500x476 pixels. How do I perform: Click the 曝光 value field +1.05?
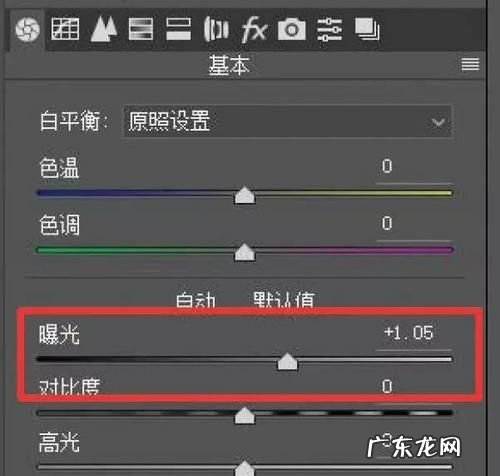point(409,333)
